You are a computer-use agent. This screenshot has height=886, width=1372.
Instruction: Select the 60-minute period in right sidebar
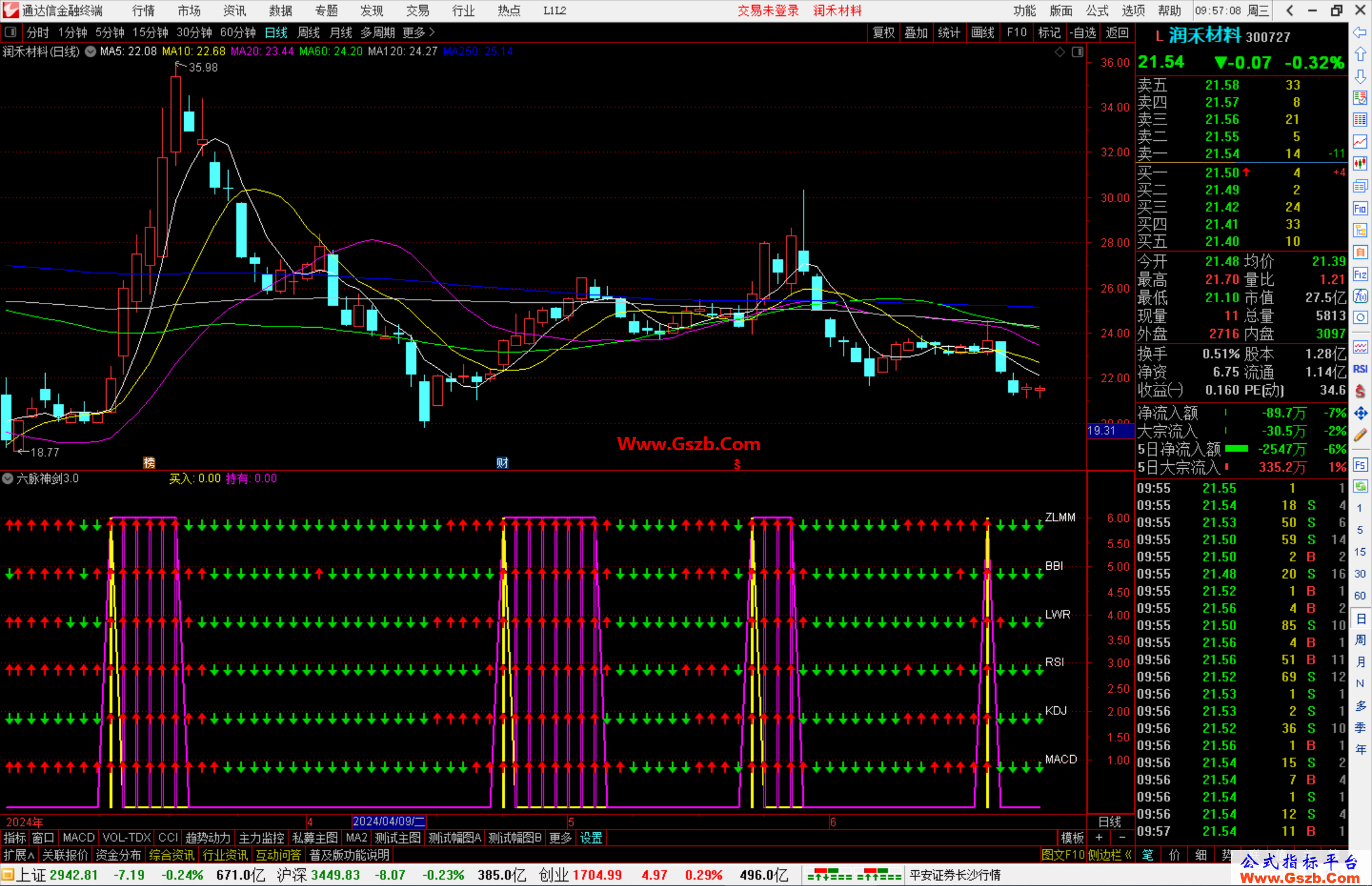(x=1360, y=596)
